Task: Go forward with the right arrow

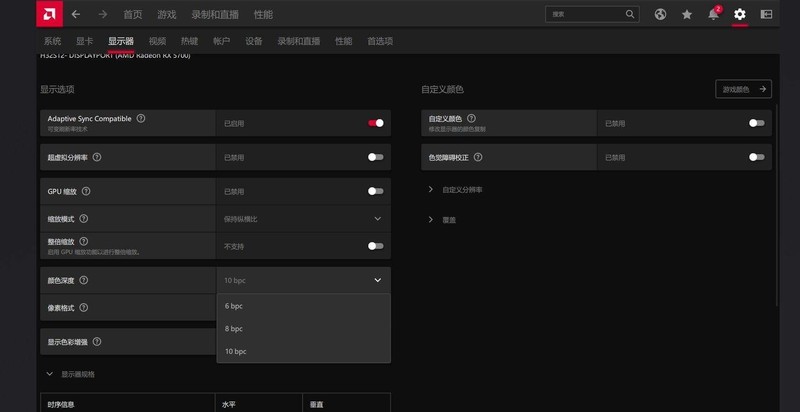Action: coord(103,14)
